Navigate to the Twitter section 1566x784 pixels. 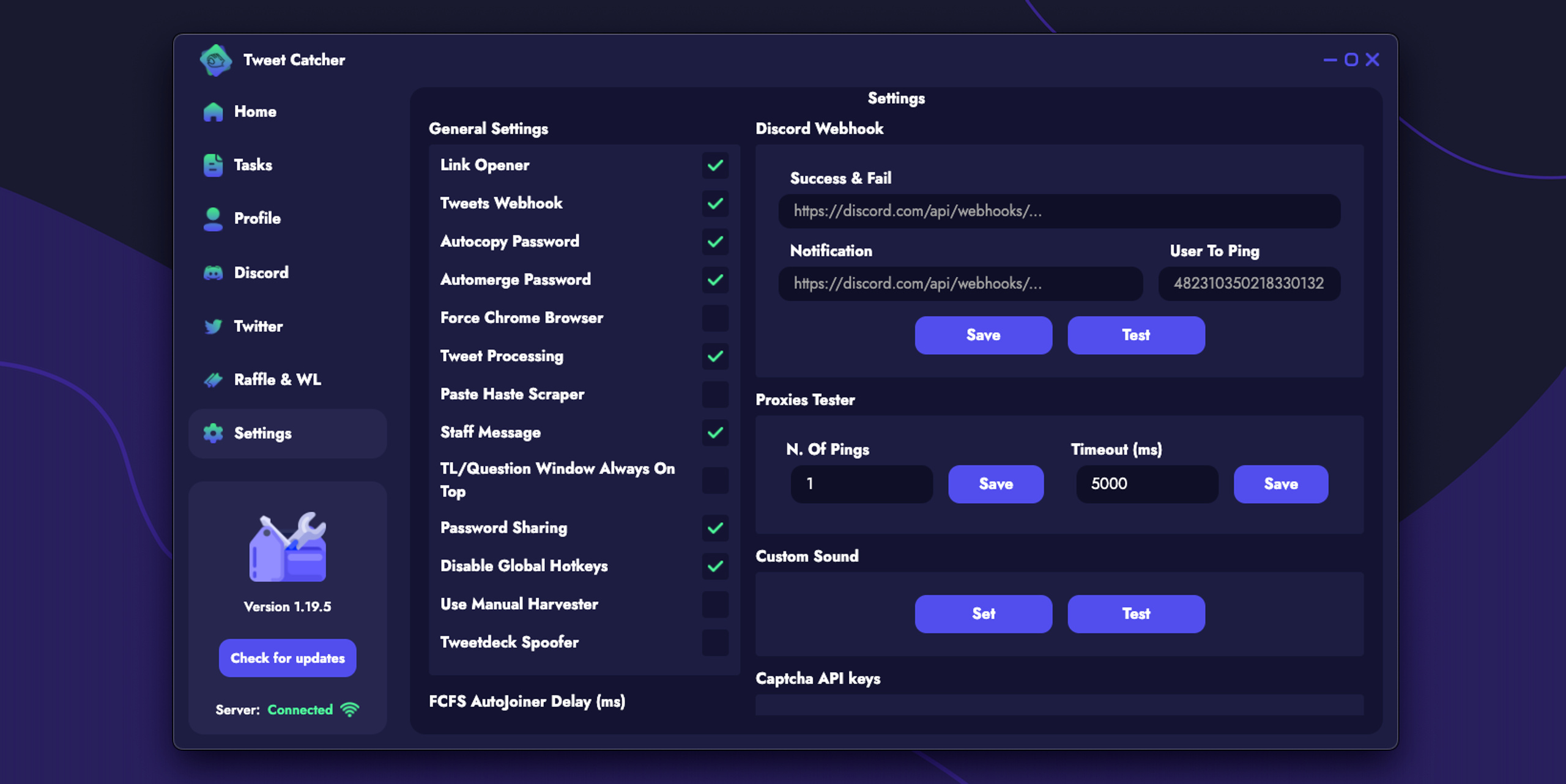(x=288, y=327)
